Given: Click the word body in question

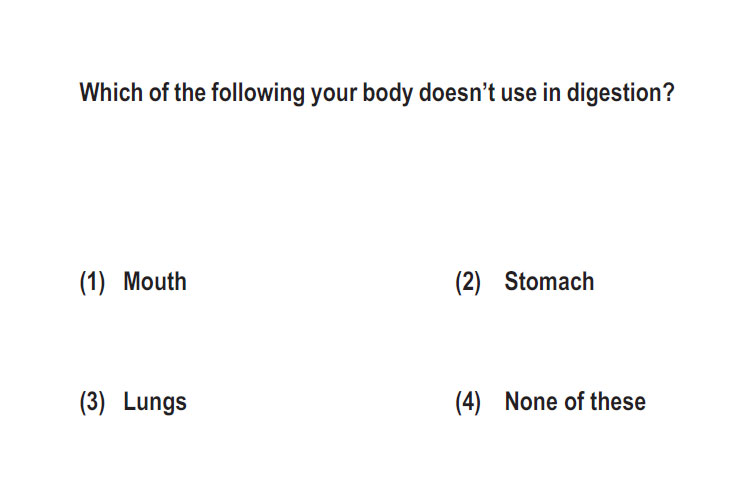Looking at the screenshot, I should tap(387, 93).
